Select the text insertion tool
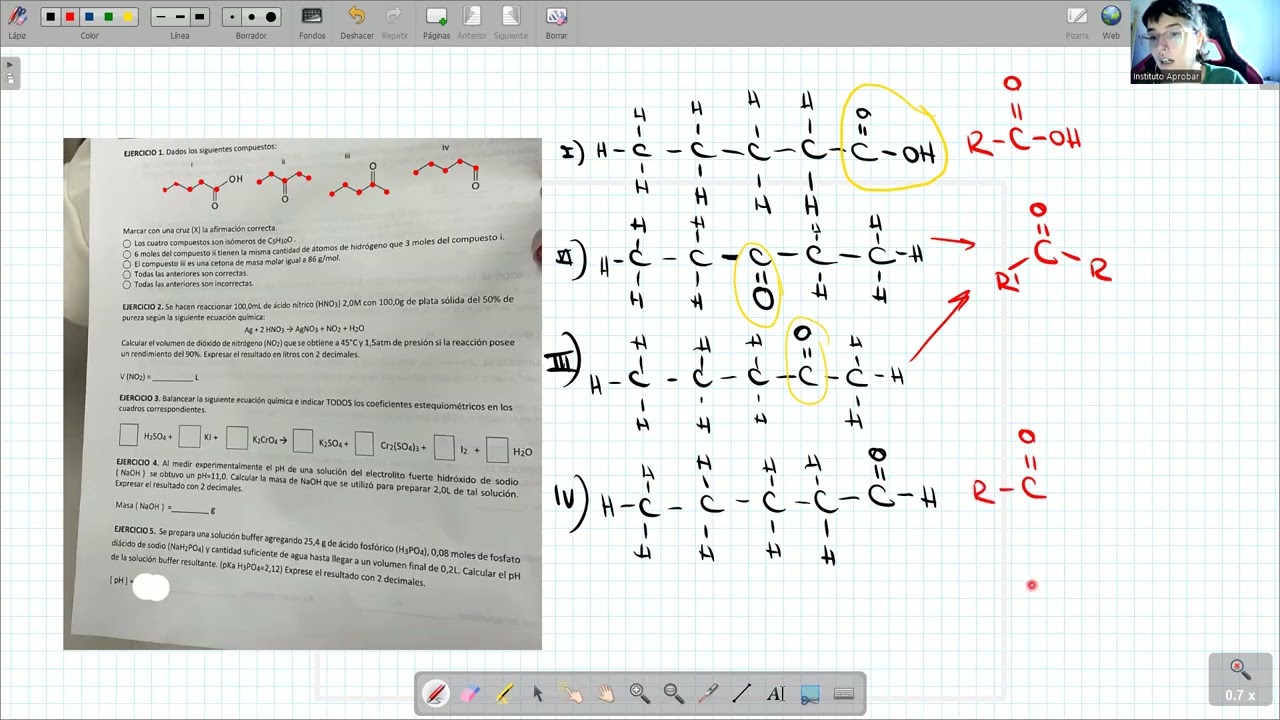Image resolution: width=1280 pixels, height=720 pixels. 776,693
